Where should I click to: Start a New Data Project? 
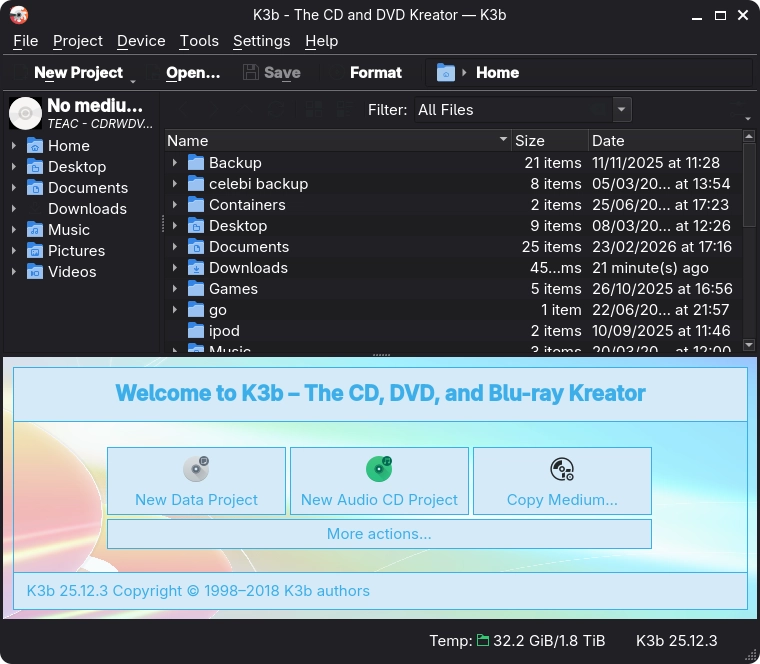tap(196, 481)
